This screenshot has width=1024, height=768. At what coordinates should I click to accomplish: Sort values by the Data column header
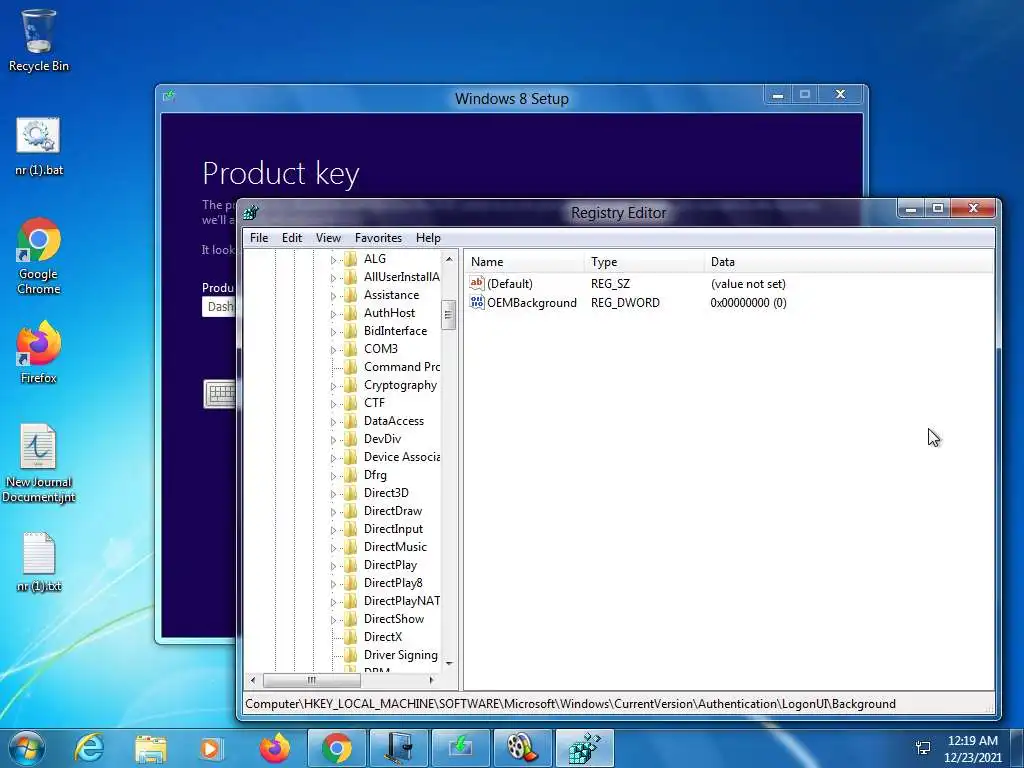(x=849, y=262)
